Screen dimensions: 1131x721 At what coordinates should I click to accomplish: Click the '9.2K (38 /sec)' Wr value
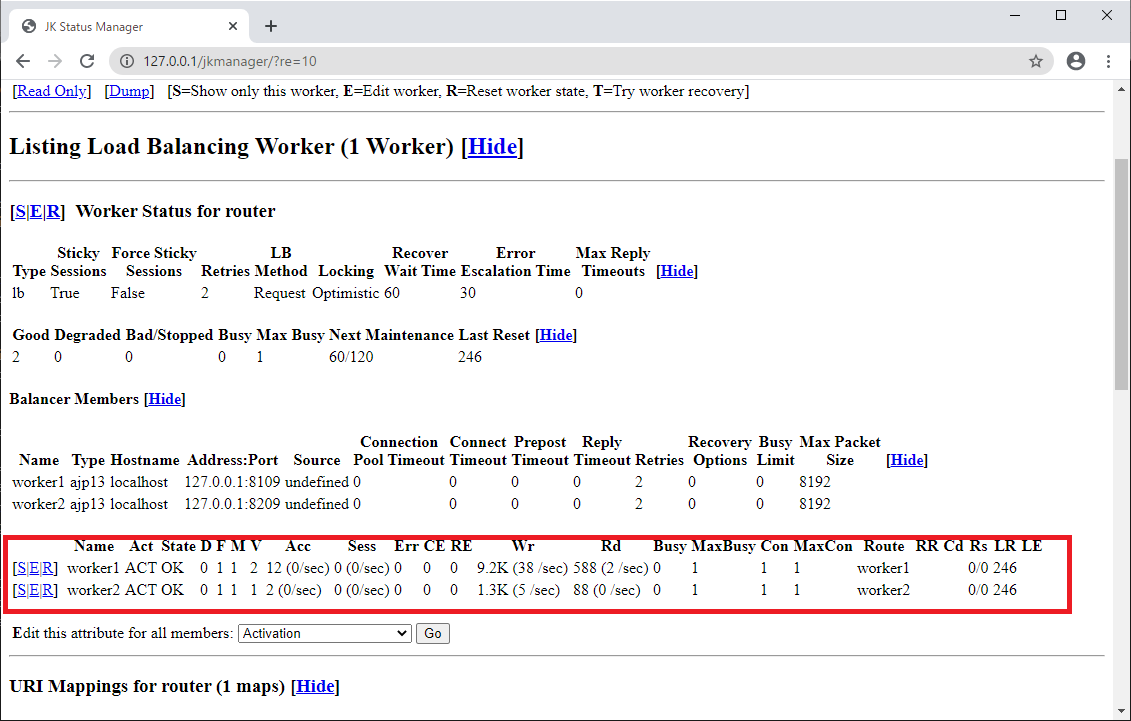(x=522, y=568)
